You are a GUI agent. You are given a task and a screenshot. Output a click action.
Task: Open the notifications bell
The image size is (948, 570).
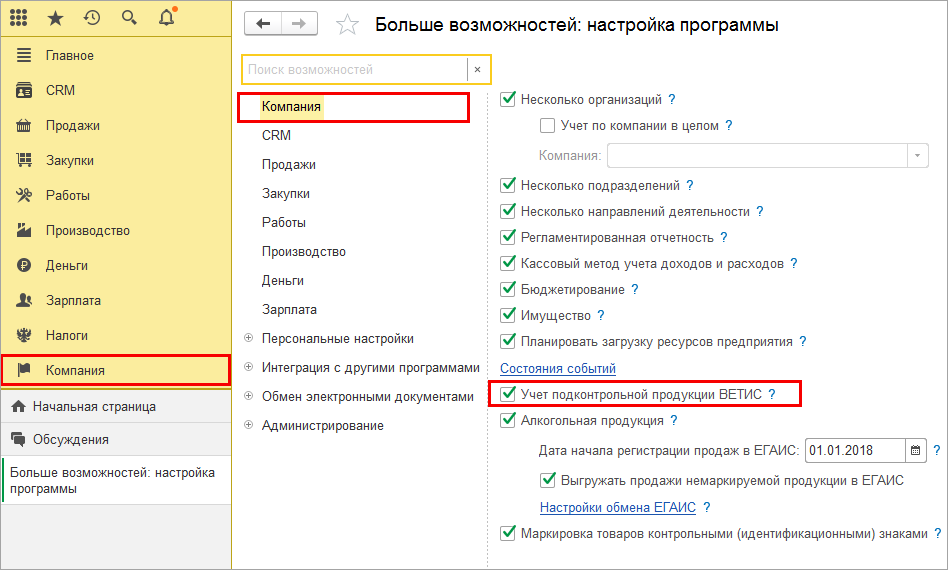point(166,18)
